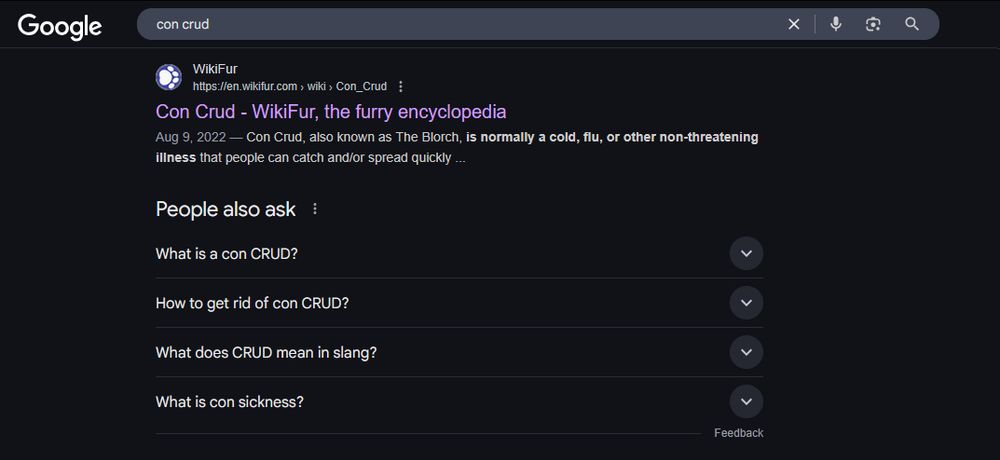This screenshot has height=460, width=1000.
Task: Expand the "What is con sickness?" question
Action: coord(746,402)
